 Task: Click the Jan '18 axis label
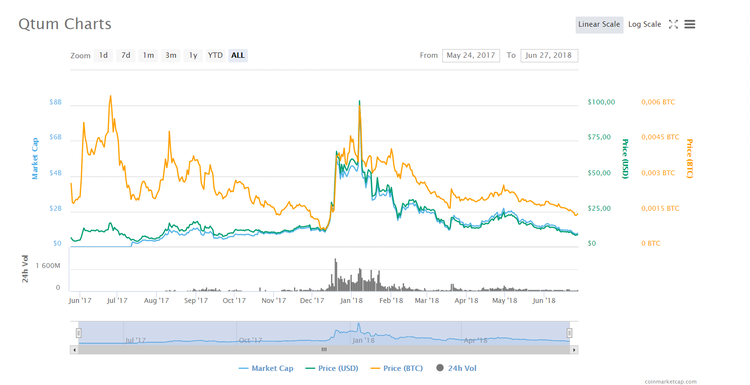352,300
